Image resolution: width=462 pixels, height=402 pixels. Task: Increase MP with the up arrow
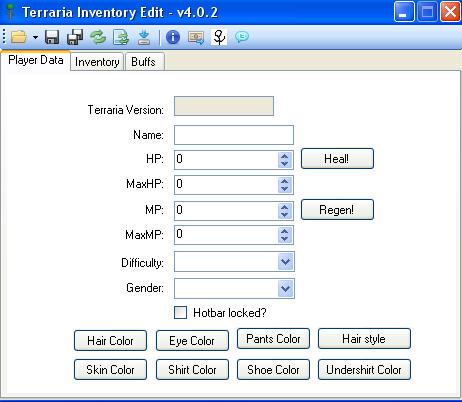click(285, 207)
